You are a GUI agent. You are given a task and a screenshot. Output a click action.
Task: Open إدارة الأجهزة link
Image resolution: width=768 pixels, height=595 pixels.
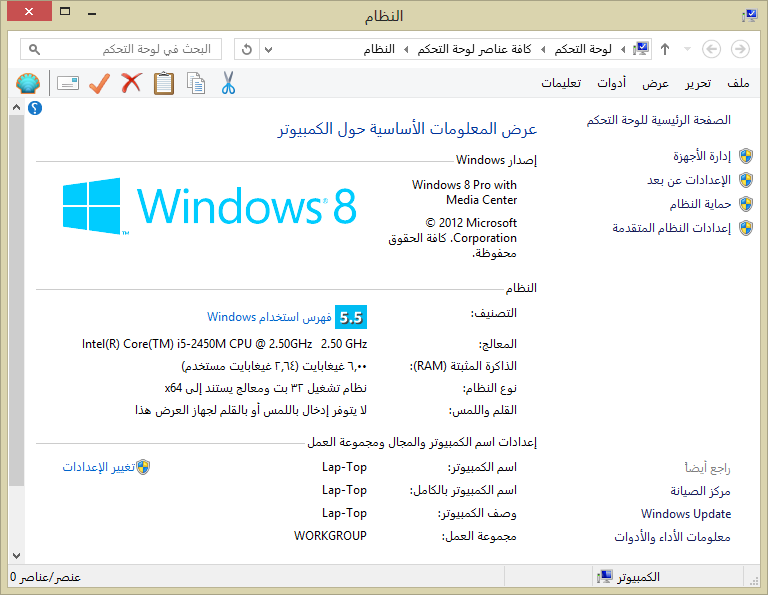tap(702, 156)
